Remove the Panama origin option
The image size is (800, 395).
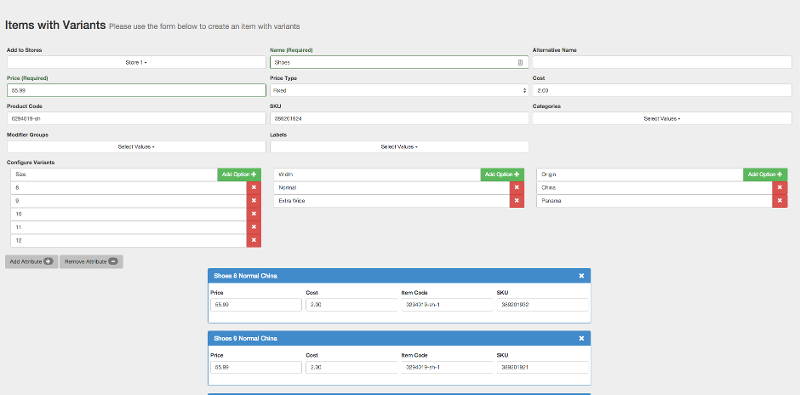coord(780,201)
